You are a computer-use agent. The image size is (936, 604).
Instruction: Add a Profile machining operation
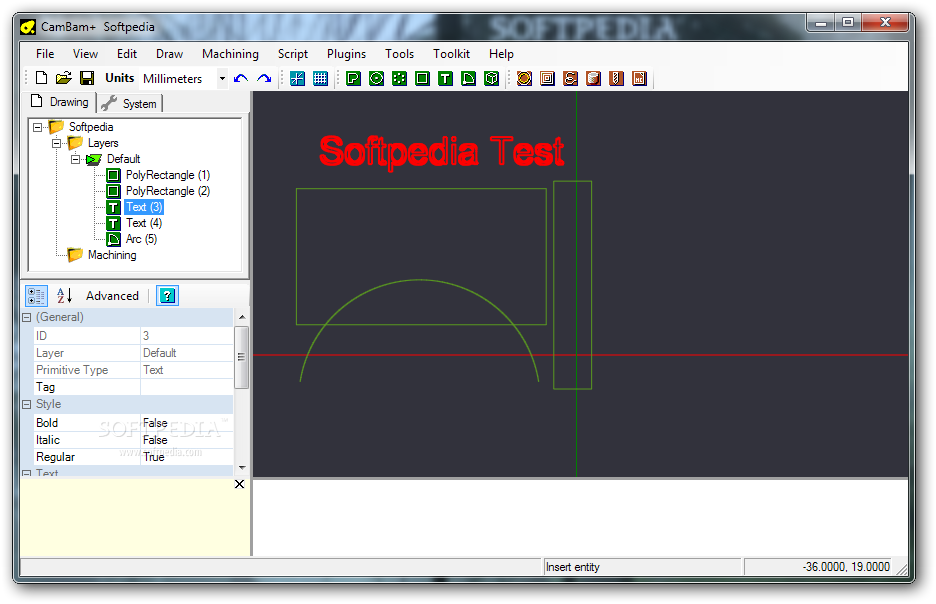524,78
